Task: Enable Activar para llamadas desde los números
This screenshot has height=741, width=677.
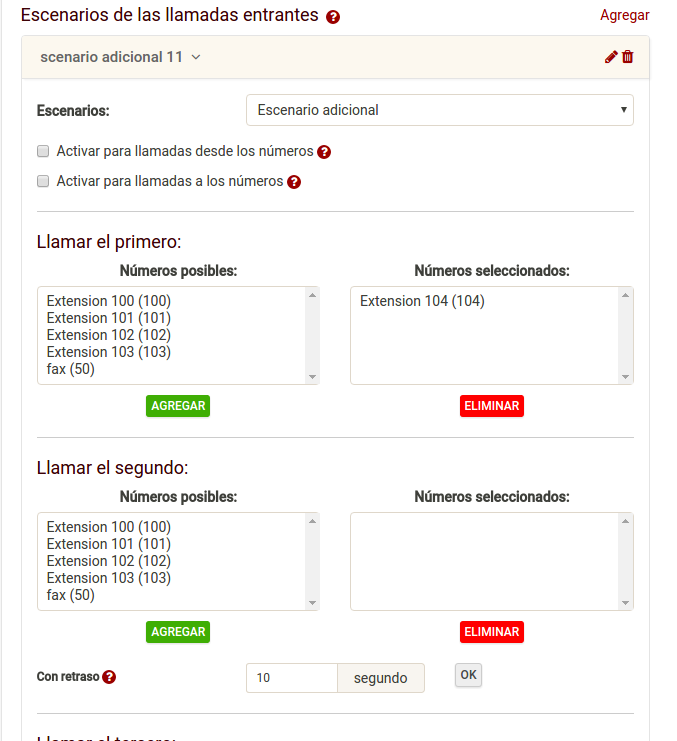Action: (x=43, y=151)
